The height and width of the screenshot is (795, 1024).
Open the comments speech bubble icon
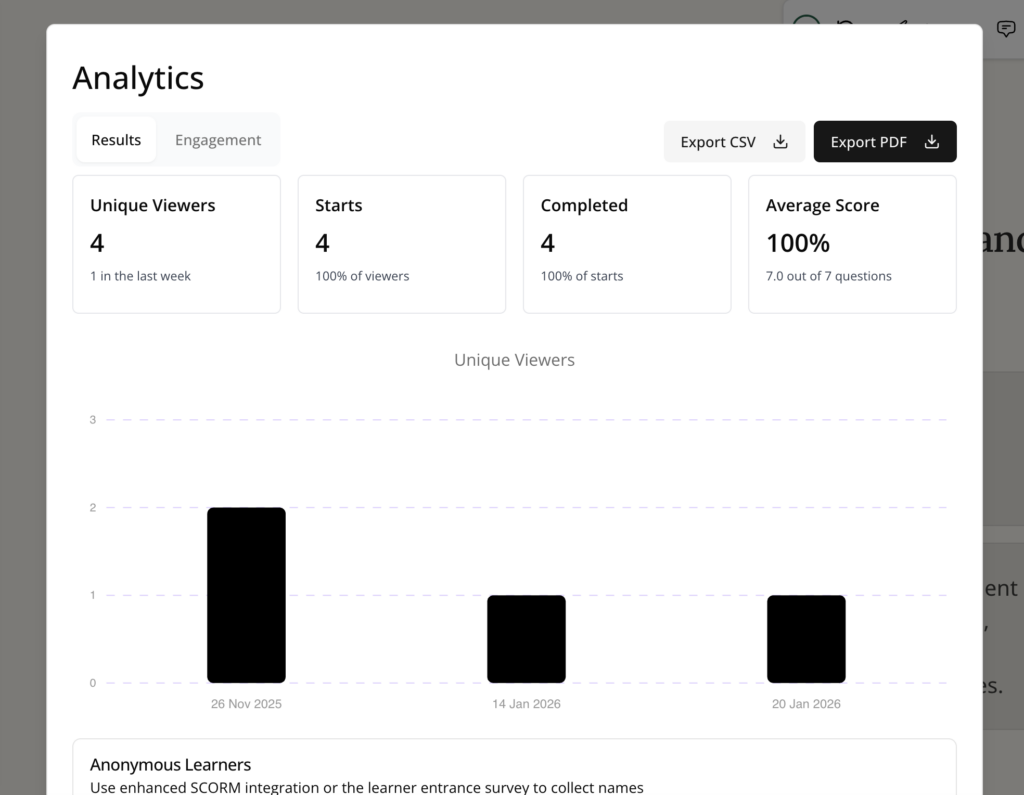coord(1006,28)
